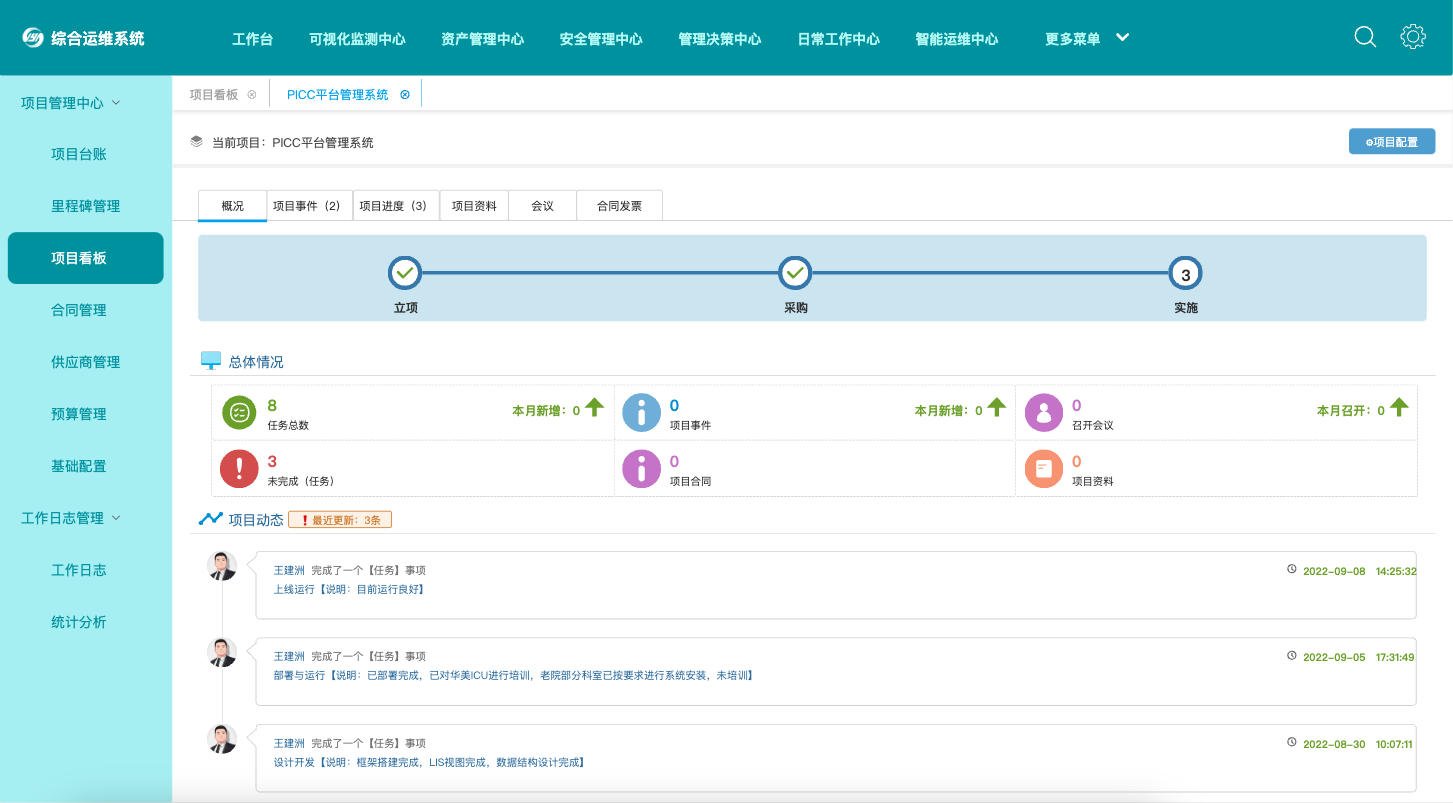Click the 部署与运行 activity description
Viewport: 1453px width, 803px height.
point(513,675)
